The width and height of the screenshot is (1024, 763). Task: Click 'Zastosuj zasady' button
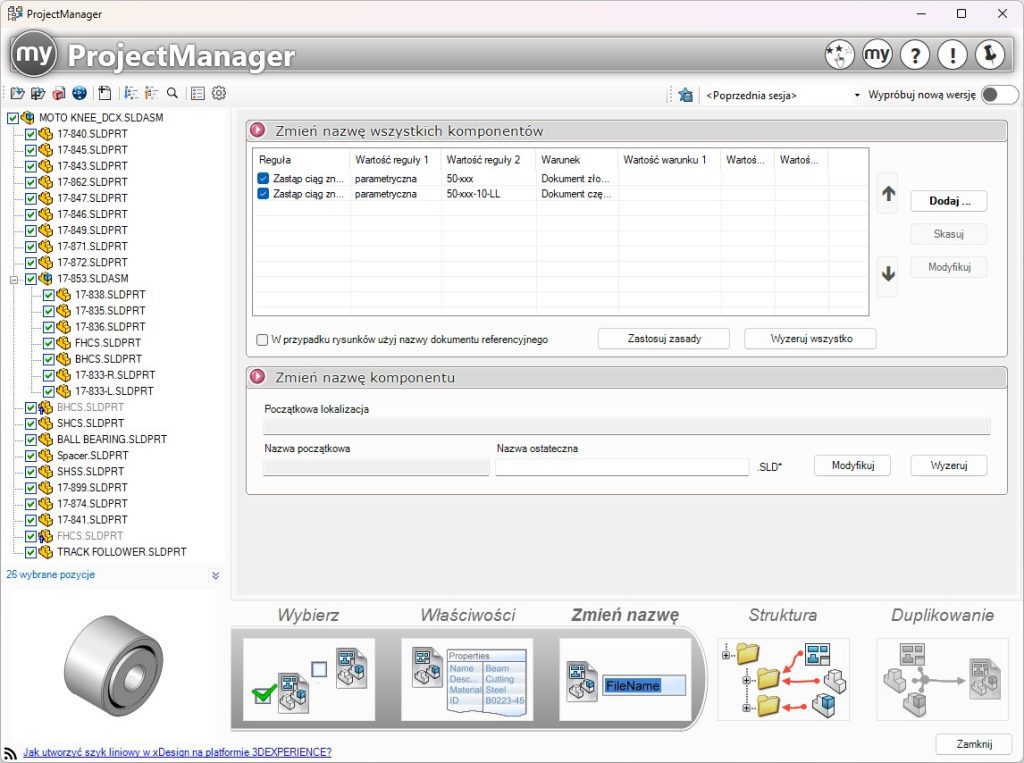coord(664,338)
